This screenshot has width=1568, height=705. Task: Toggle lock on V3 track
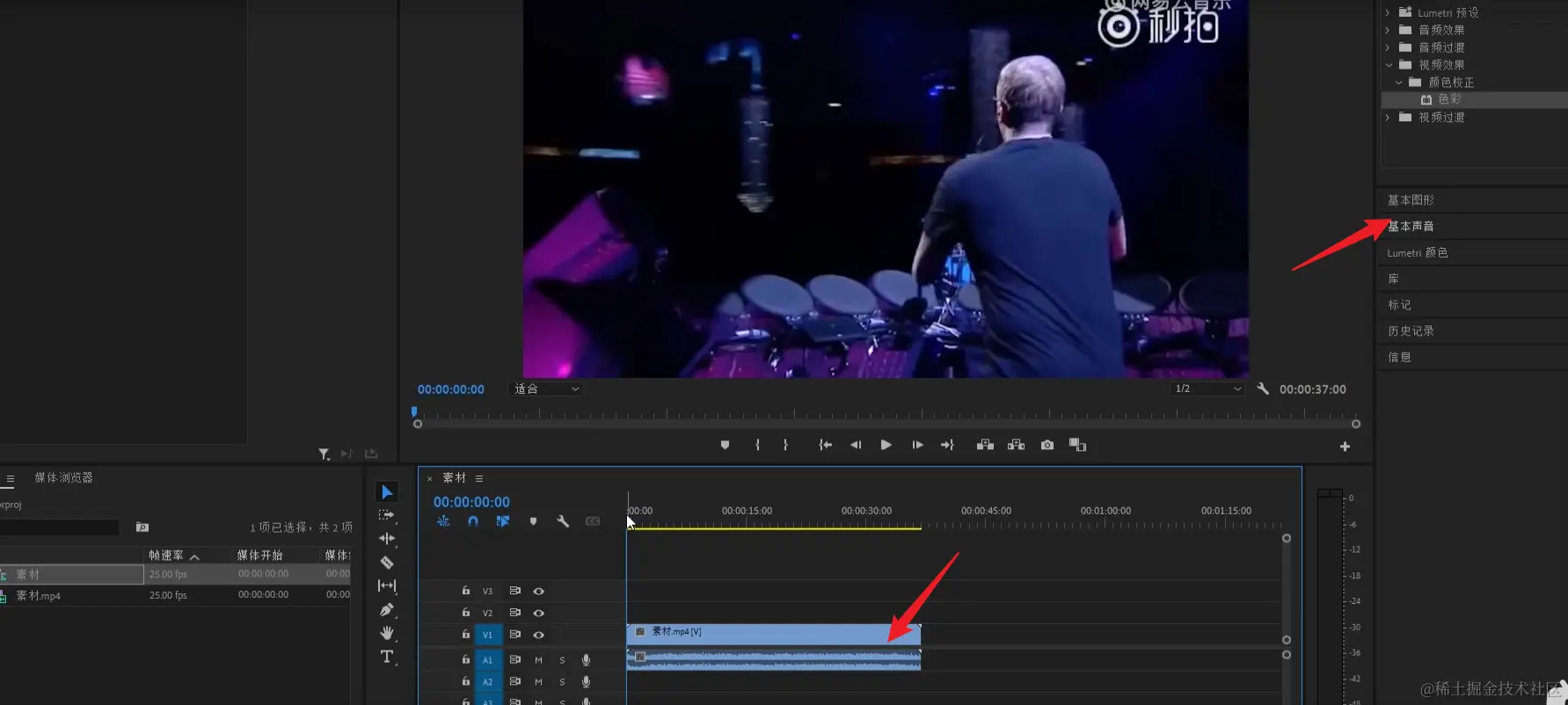tap(466, 591)
